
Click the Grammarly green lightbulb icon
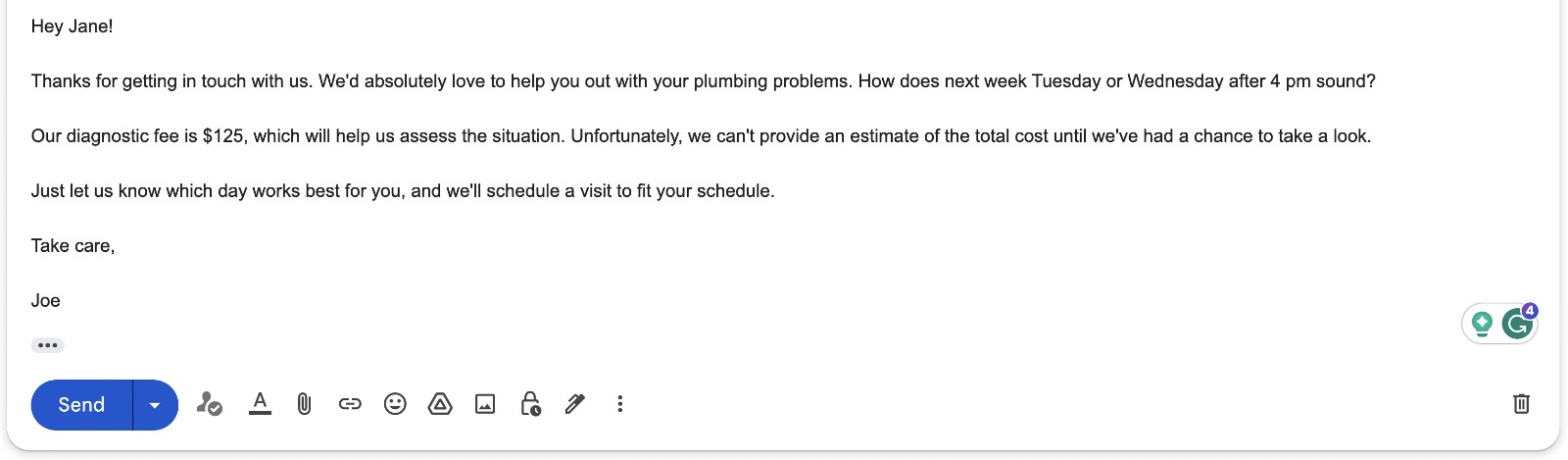pyautogui.click(x=1482, y=323)
